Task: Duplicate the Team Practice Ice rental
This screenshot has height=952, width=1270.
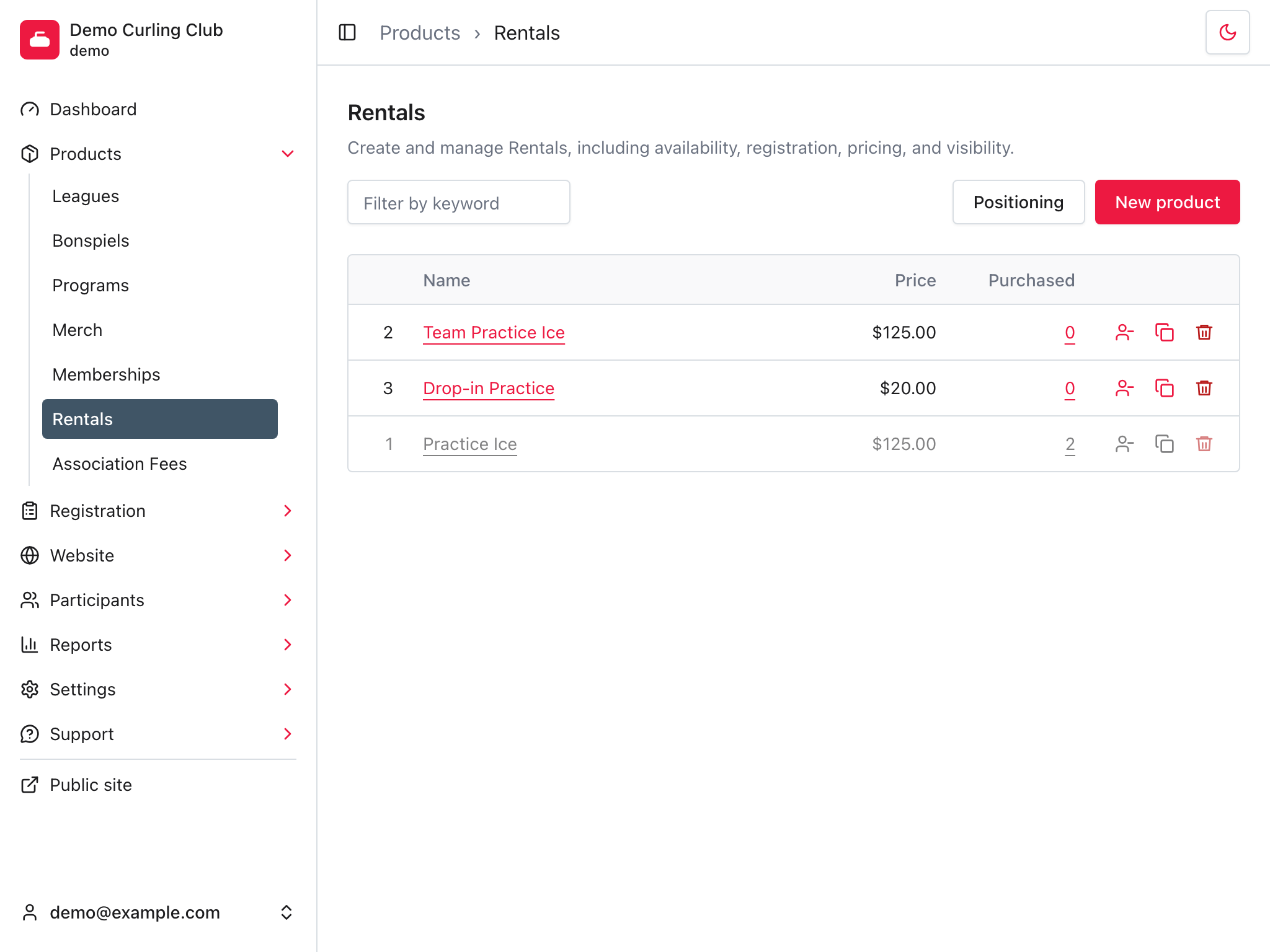Action: tap(1164, 332)
